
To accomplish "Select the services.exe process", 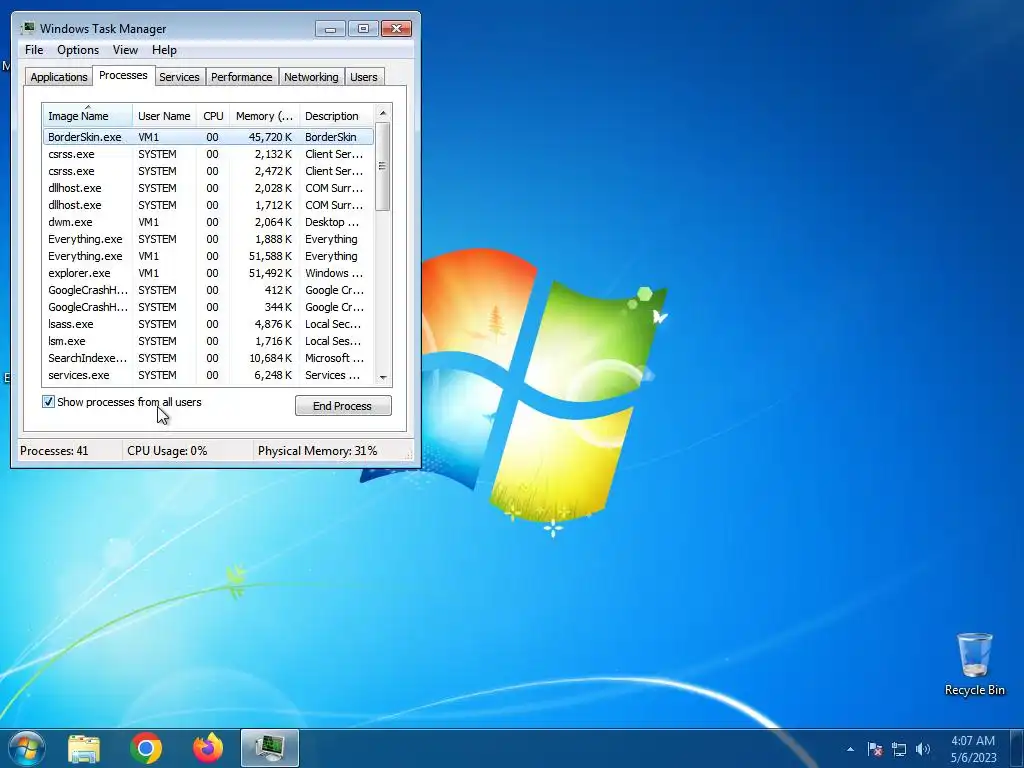I will tap(208, 375).
